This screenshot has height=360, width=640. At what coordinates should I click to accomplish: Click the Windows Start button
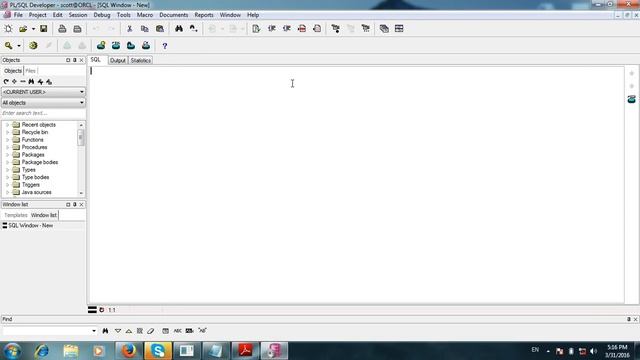pyautogui.click(x=12, y=351)
